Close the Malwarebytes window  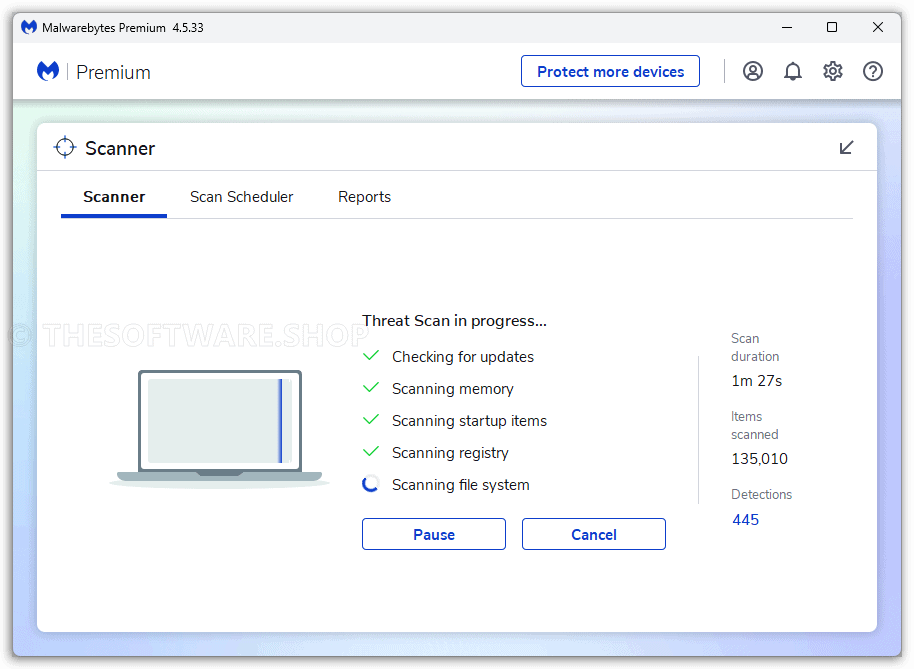(x=877, y=27)
